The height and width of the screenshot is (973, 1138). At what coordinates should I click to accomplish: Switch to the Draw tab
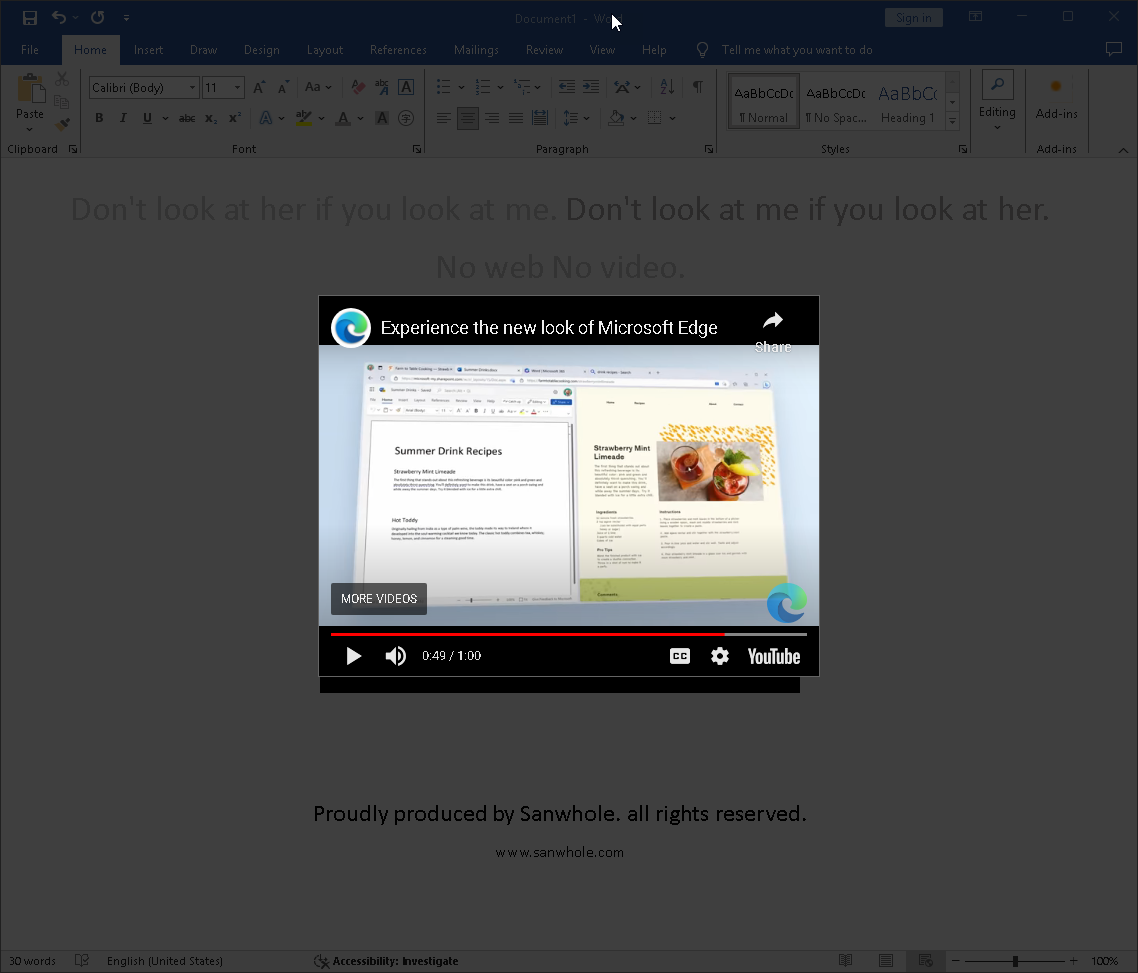pos(203,50)
